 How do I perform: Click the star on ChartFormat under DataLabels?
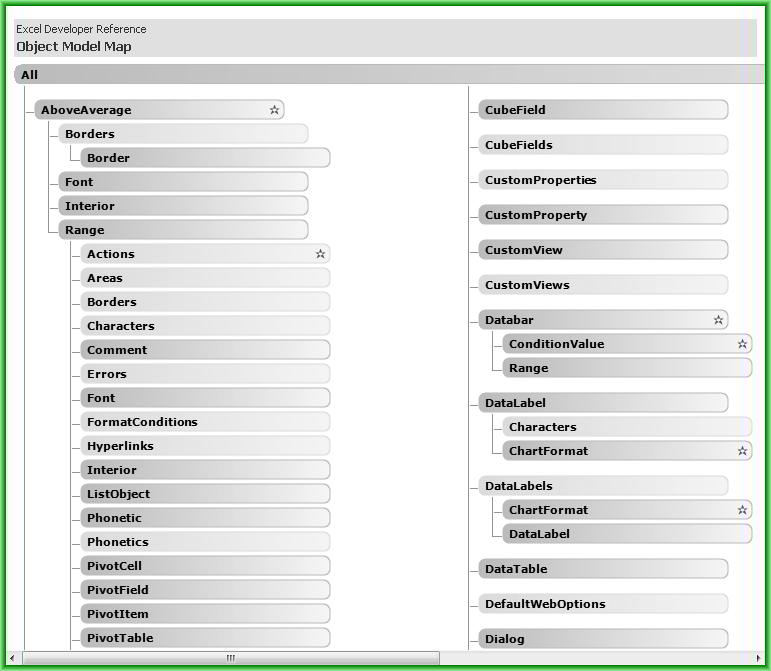pos(742,510)
